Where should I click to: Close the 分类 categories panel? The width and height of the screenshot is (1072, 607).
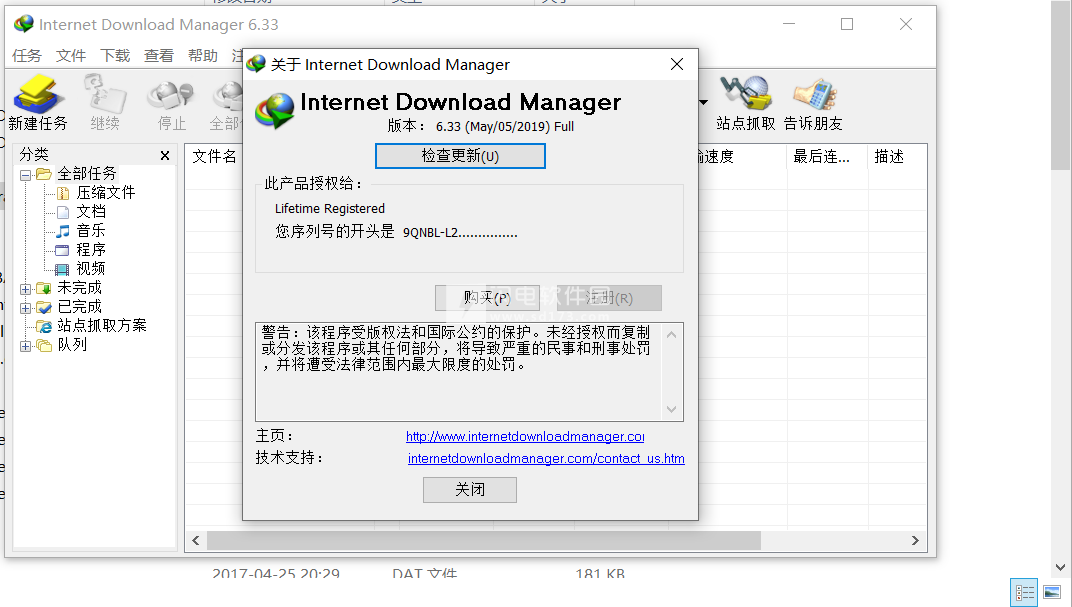165,156
